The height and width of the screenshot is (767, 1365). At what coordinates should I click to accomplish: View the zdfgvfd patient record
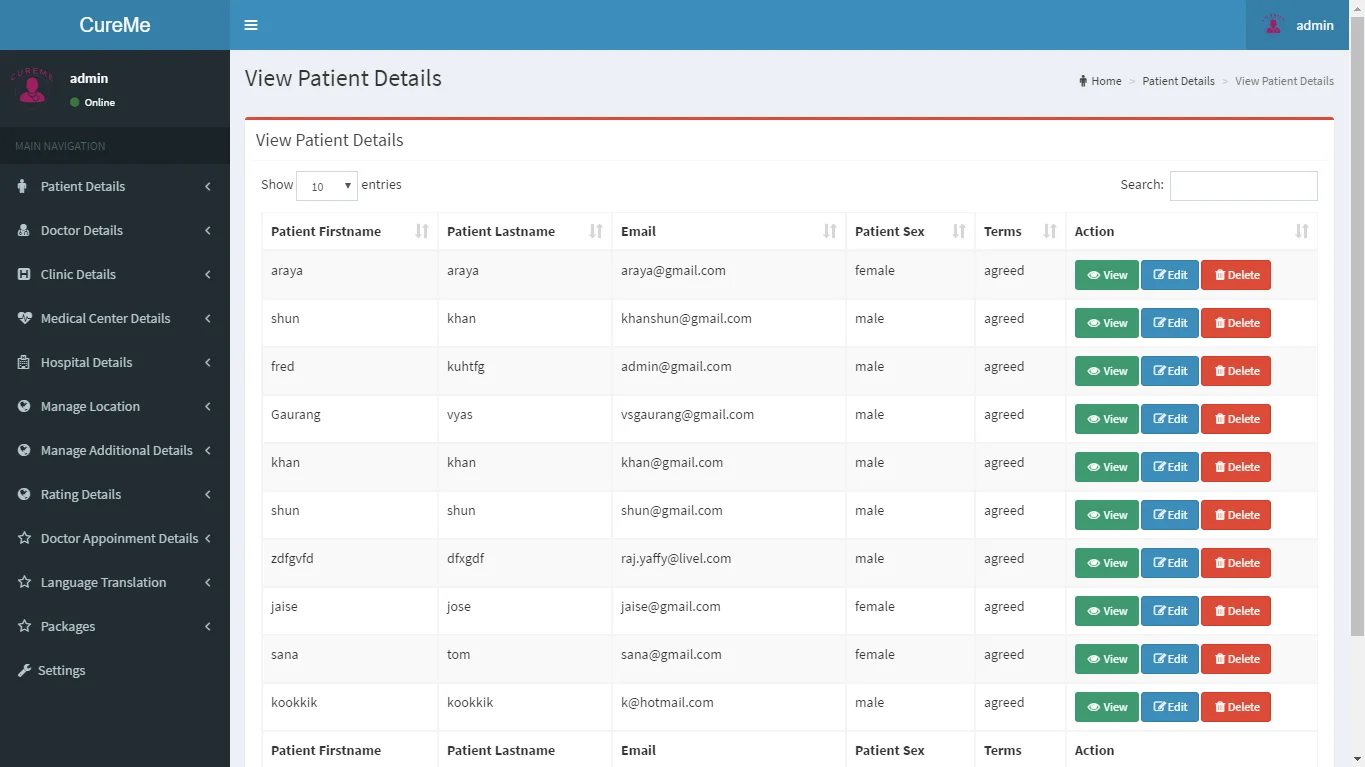click(x=1106, y=563)
